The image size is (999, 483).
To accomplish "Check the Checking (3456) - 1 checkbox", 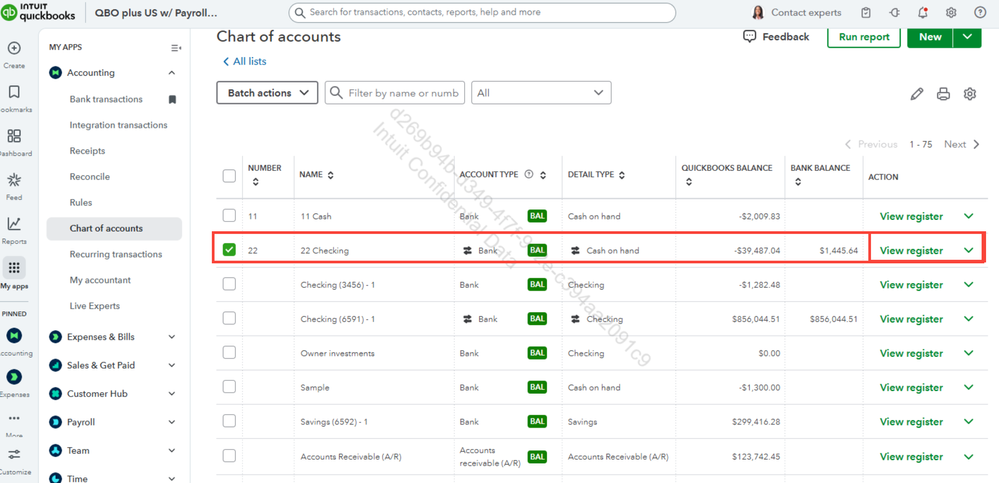I will (x=229, y=284).
